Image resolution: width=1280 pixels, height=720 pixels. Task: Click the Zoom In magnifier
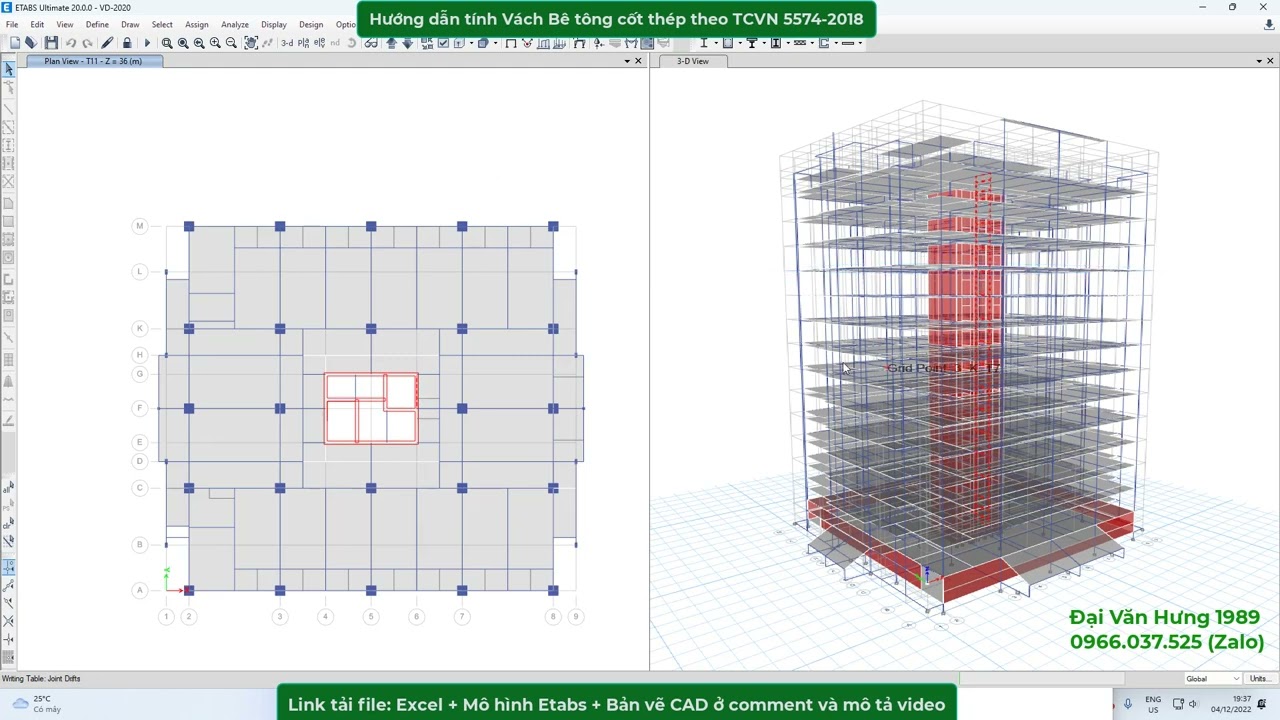click(215, 43)
